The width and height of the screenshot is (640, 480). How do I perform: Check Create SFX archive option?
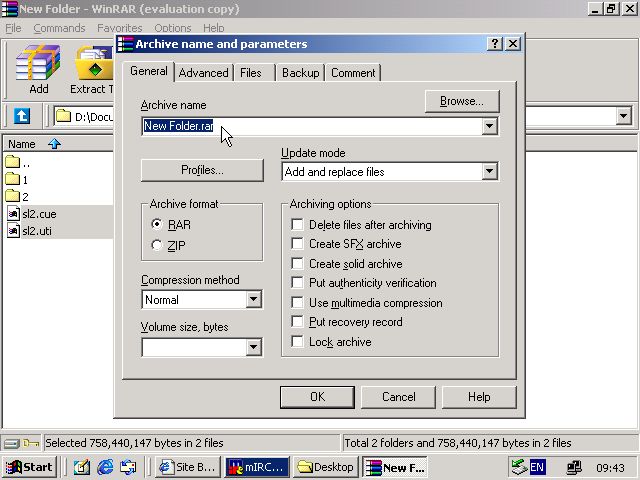pos(298,244)
